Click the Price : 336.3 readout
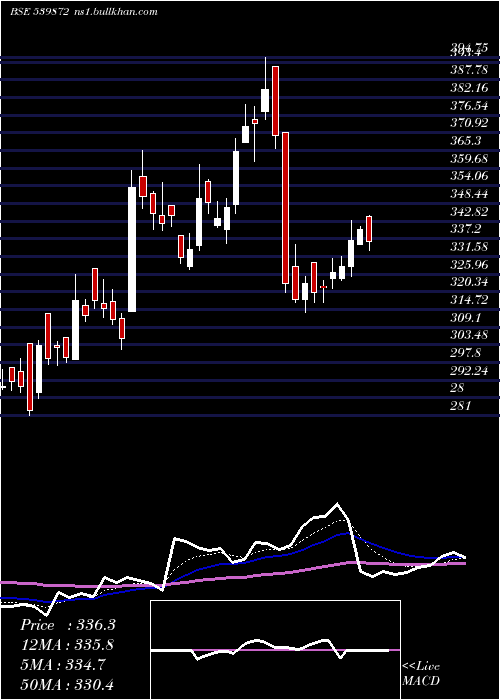Viewport: 500px width, 700px height. (68, 625)
